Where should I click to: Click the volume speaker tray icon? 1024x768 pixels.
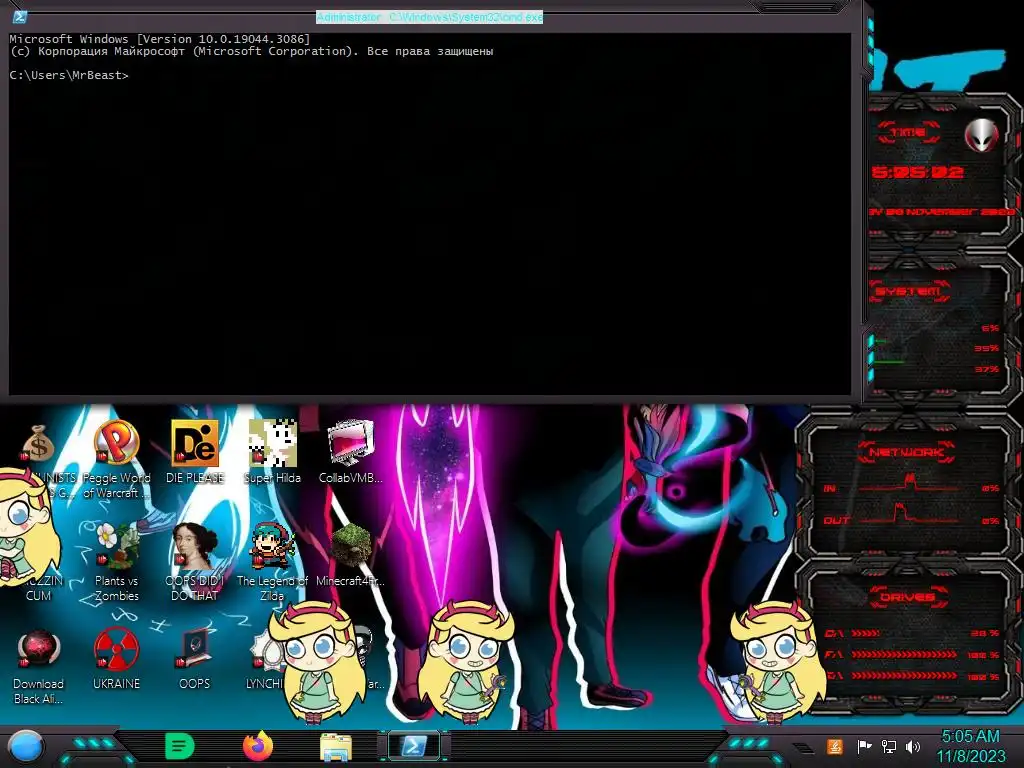913,746
